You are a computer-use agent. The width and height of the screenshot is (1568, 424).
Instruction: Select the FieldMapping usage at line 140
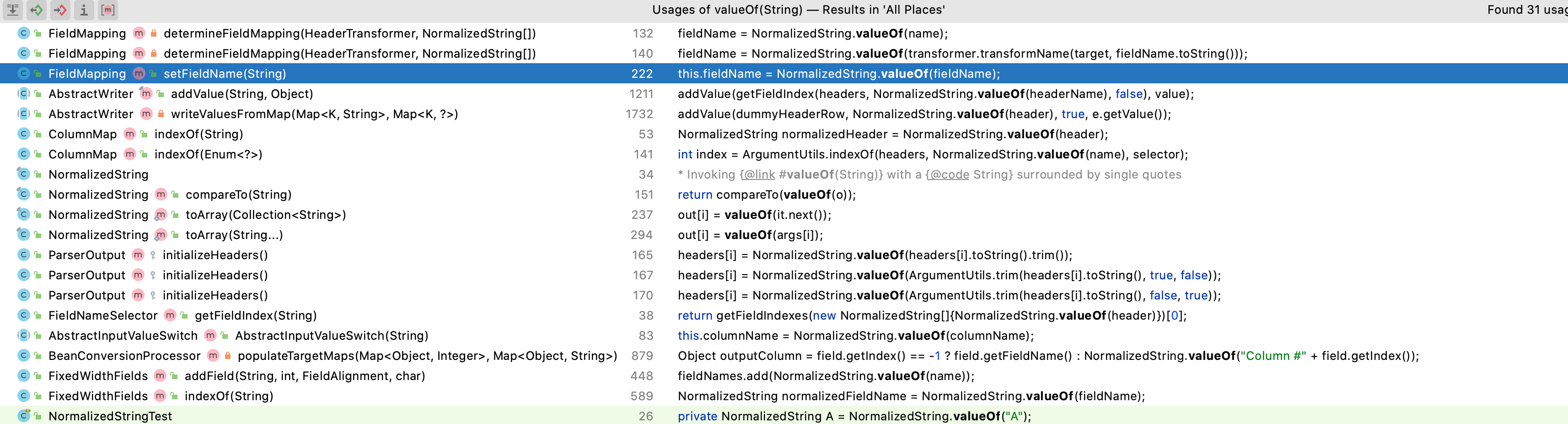click(784, 53)
